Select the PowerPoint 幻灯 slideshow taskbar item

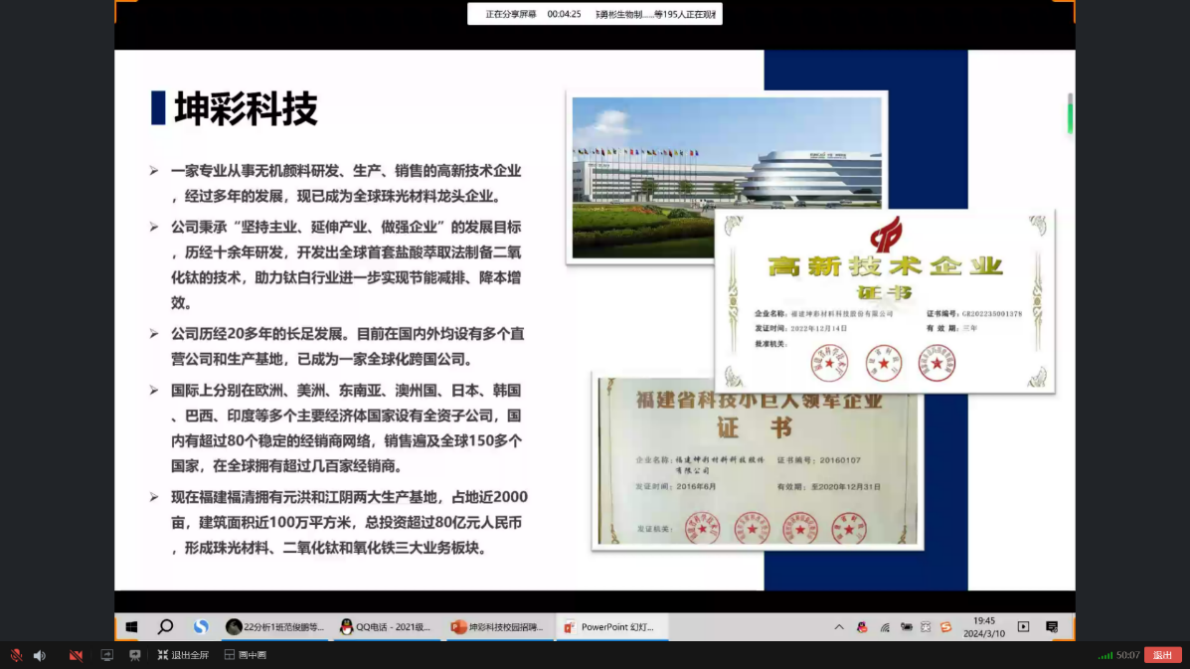pos(610,627)
